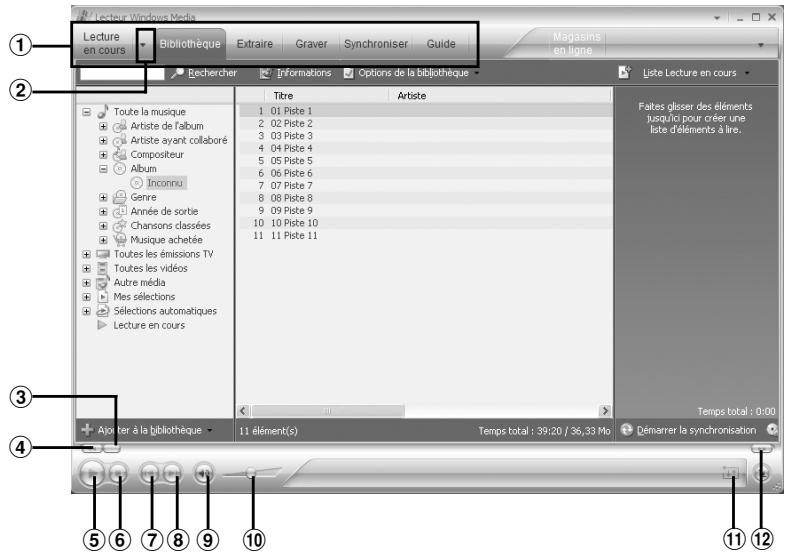The image size is (790, 559).
Task: Click the Informations button
Action: coord(296,73)
